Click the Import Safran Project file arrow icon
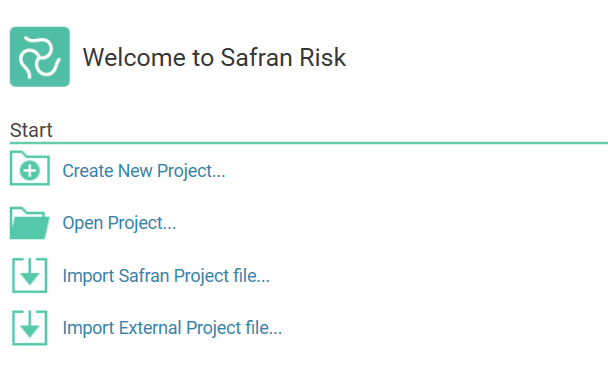608x371 pixels. click(x=30, y=275)
